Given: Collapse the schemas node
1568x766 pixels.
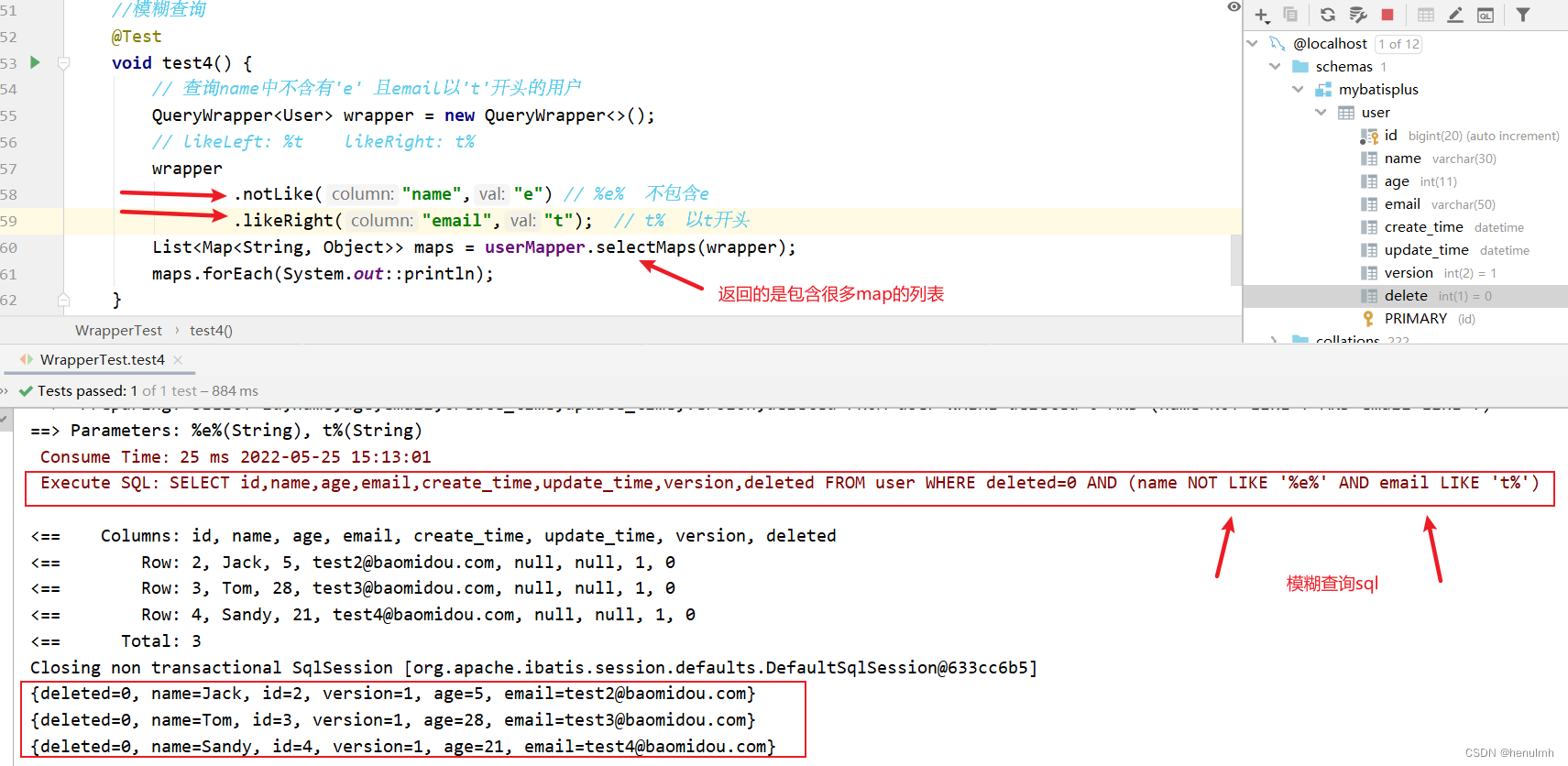Looking at the screenshot, I should (x=1275, y=66).
